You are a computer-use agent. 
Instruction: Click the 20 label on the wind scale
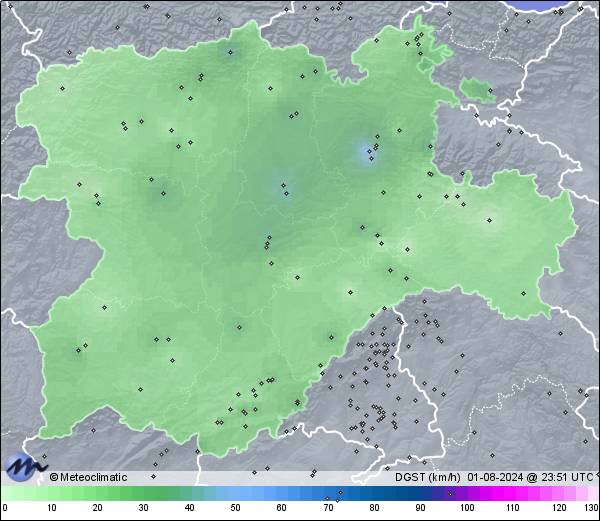[x=98, y=508]
